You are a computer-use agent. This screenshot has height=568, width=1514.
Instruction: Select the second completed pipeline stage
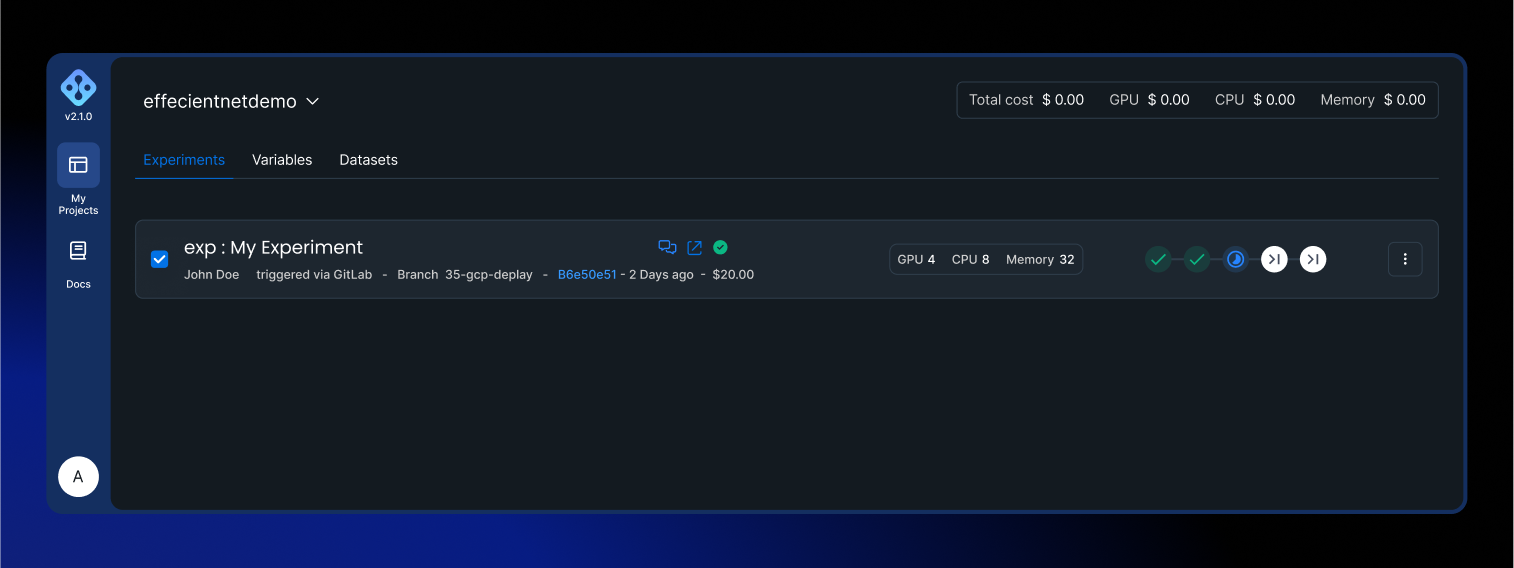[x=1197, y=259]
